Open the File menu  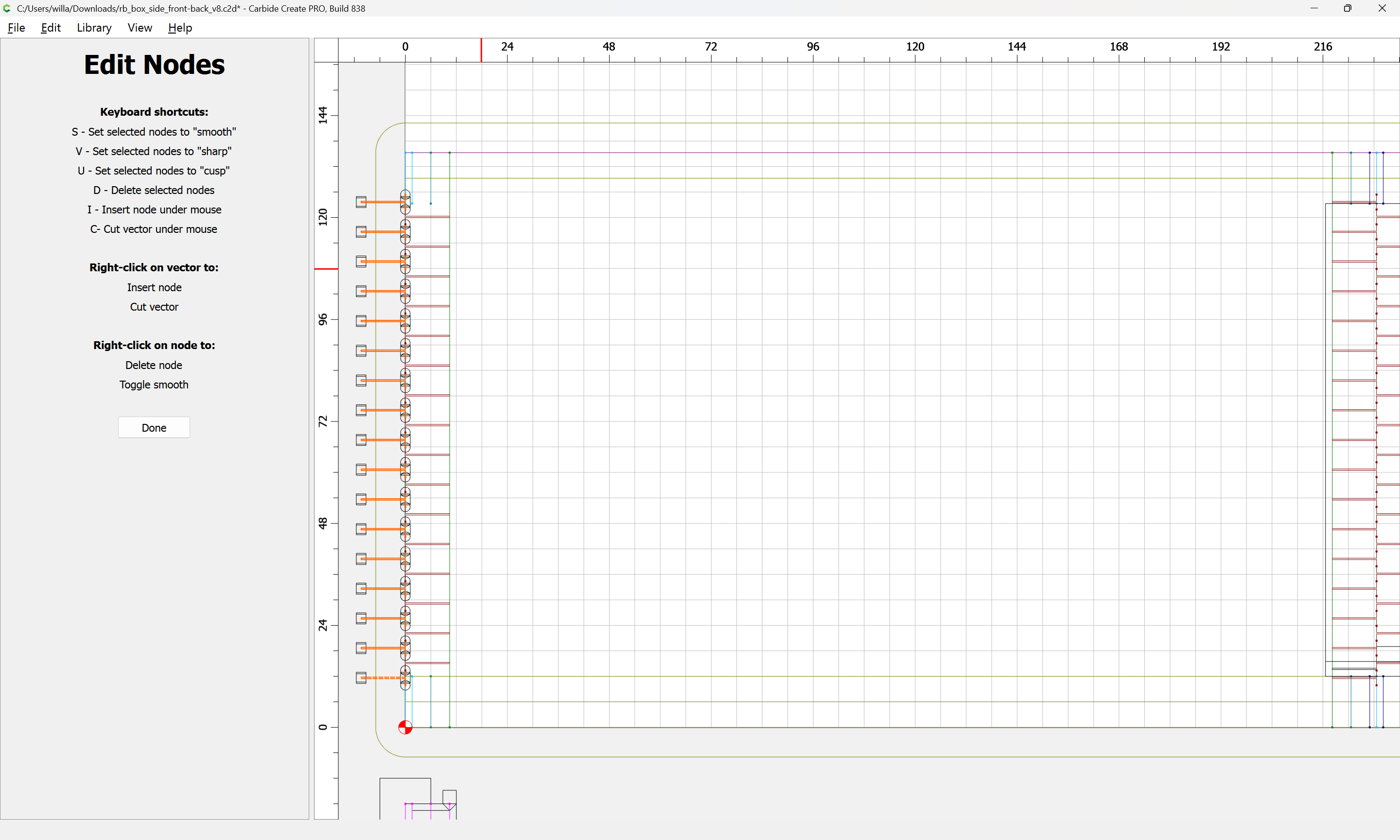click(x=16, y=28)
